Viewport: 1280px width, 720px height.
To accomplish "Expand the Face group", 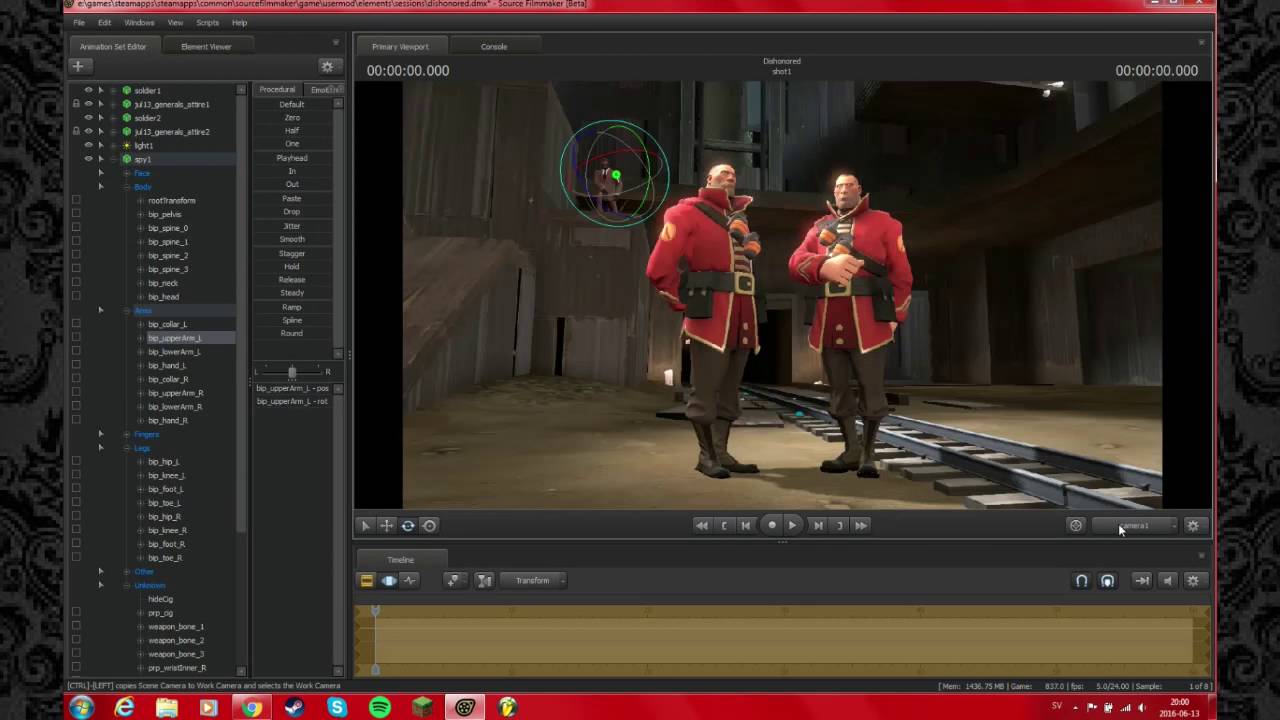I will tap(127, 173).
